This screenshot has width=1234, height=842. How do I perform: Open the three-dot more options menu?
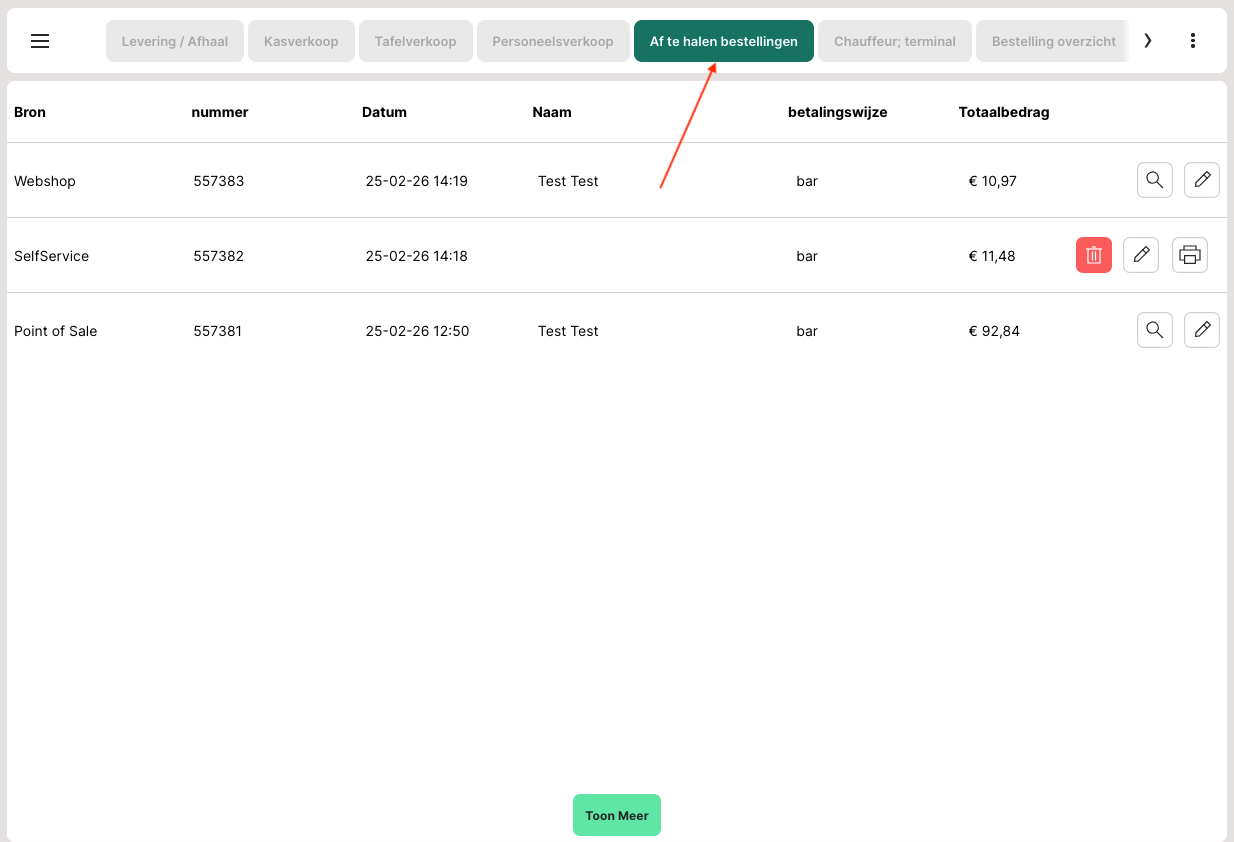pyautogui.click(x=1192, y=41)
